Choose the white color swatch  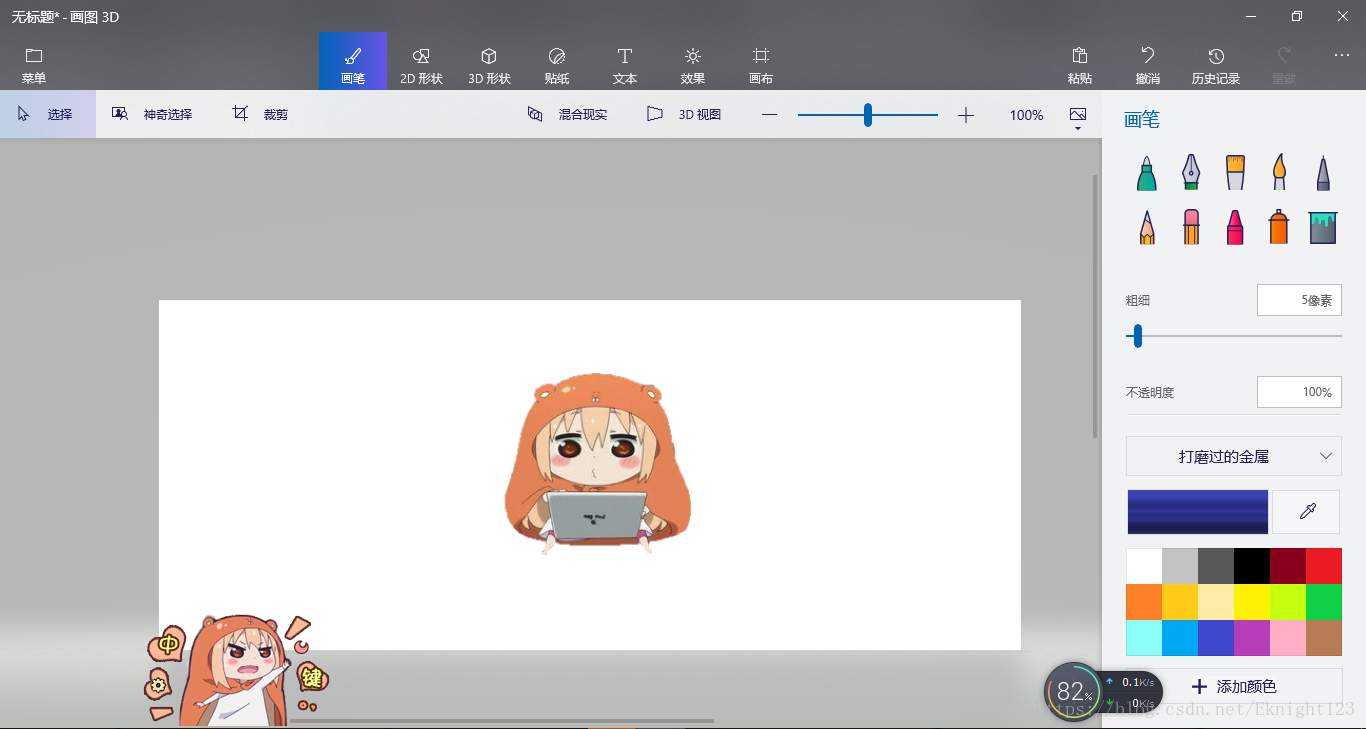pos(1144,566)
